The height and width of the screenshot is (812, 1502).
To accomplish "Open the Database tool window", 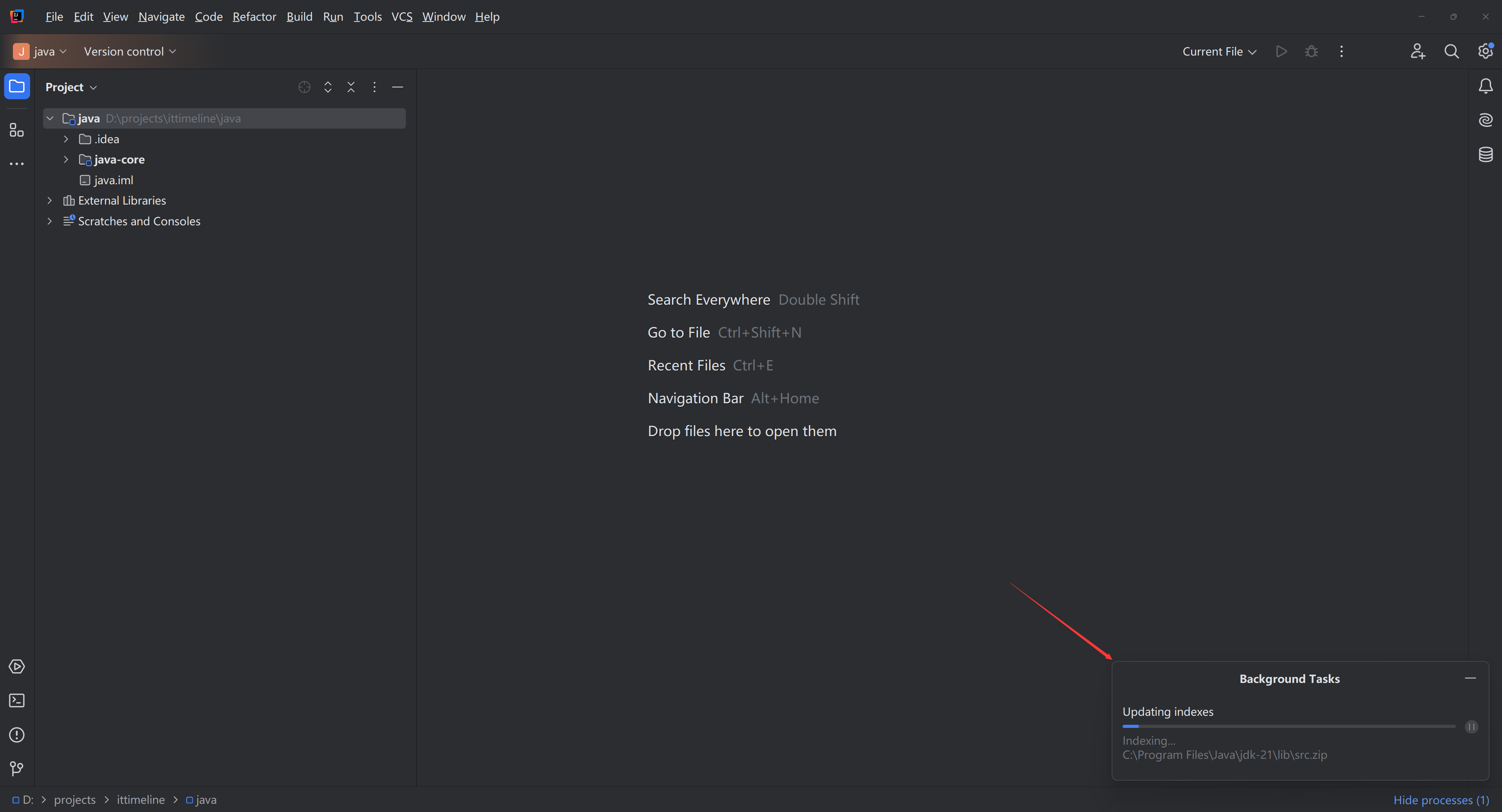I will [x=1485, y=154].
